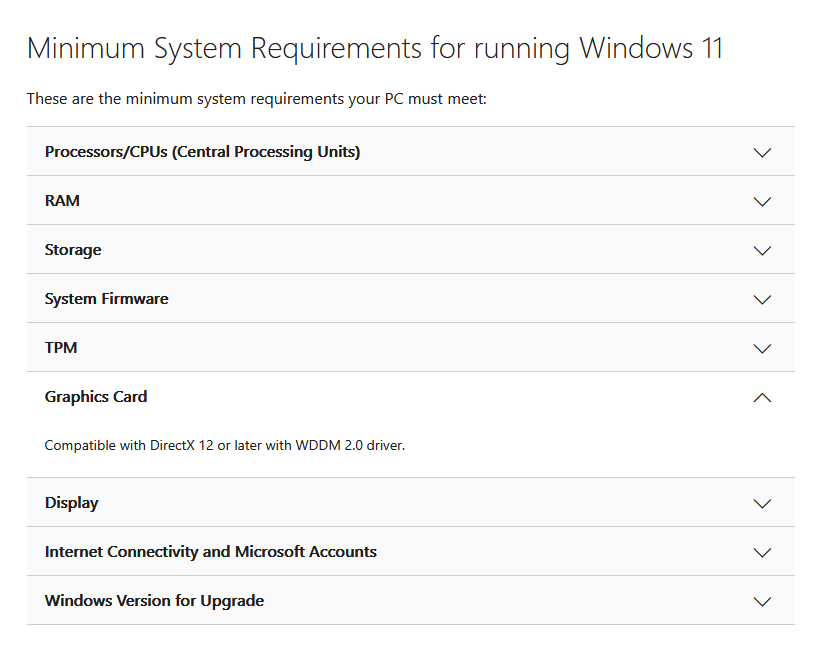Open the Storage accordion label
The image size is (824, 664).
[73, 250]
